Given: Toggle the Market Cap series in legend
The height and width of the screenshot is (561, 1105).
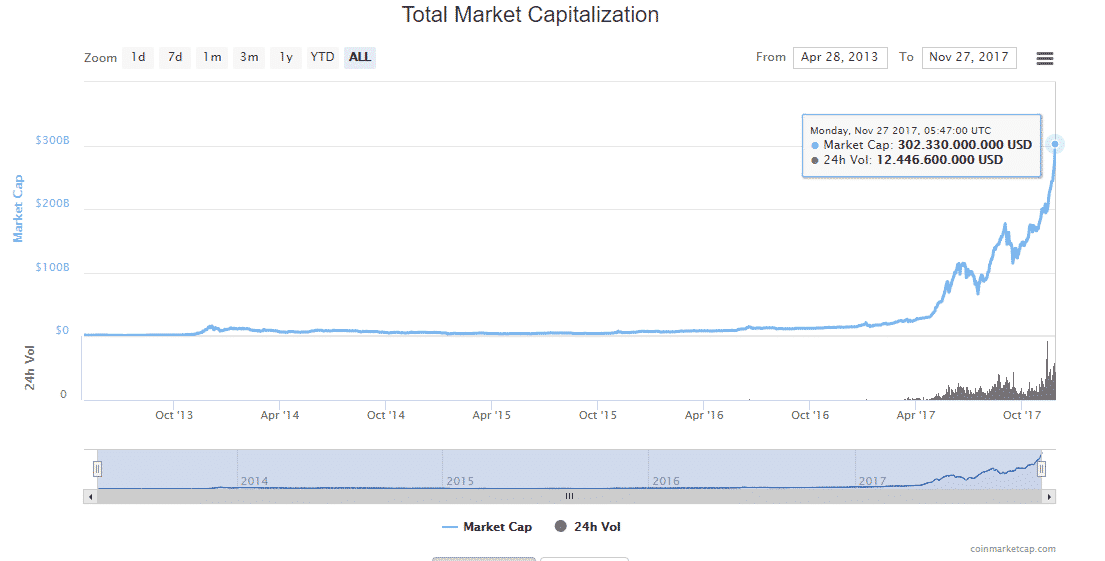Looking at the screenshot, I should click(x=487, y=527).
